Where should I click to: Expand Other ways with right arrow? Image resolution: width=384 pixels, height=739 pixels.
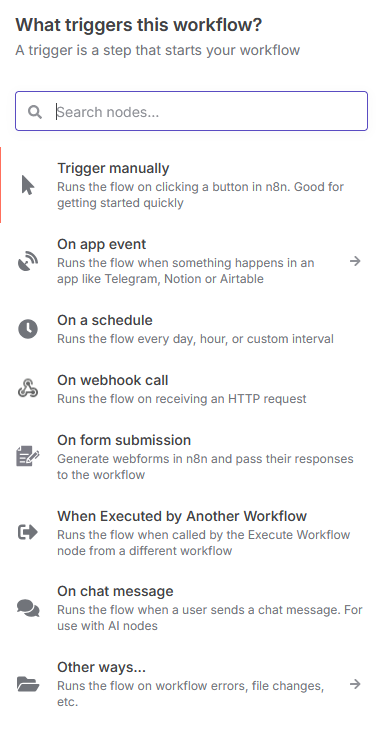click(355, 684)
